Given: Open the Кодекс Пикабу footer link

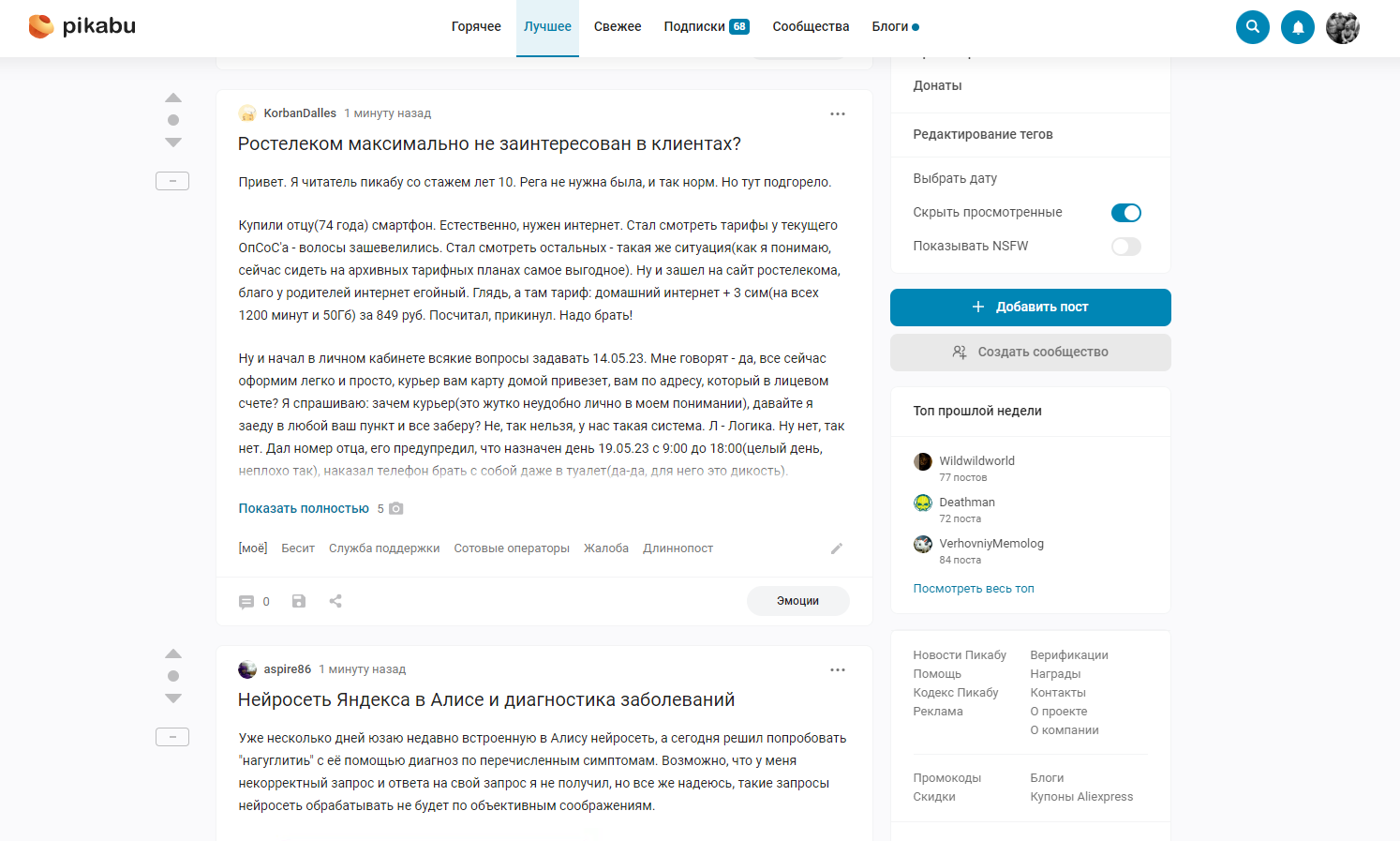Looking at the screenshot, I should coord(956,693).
